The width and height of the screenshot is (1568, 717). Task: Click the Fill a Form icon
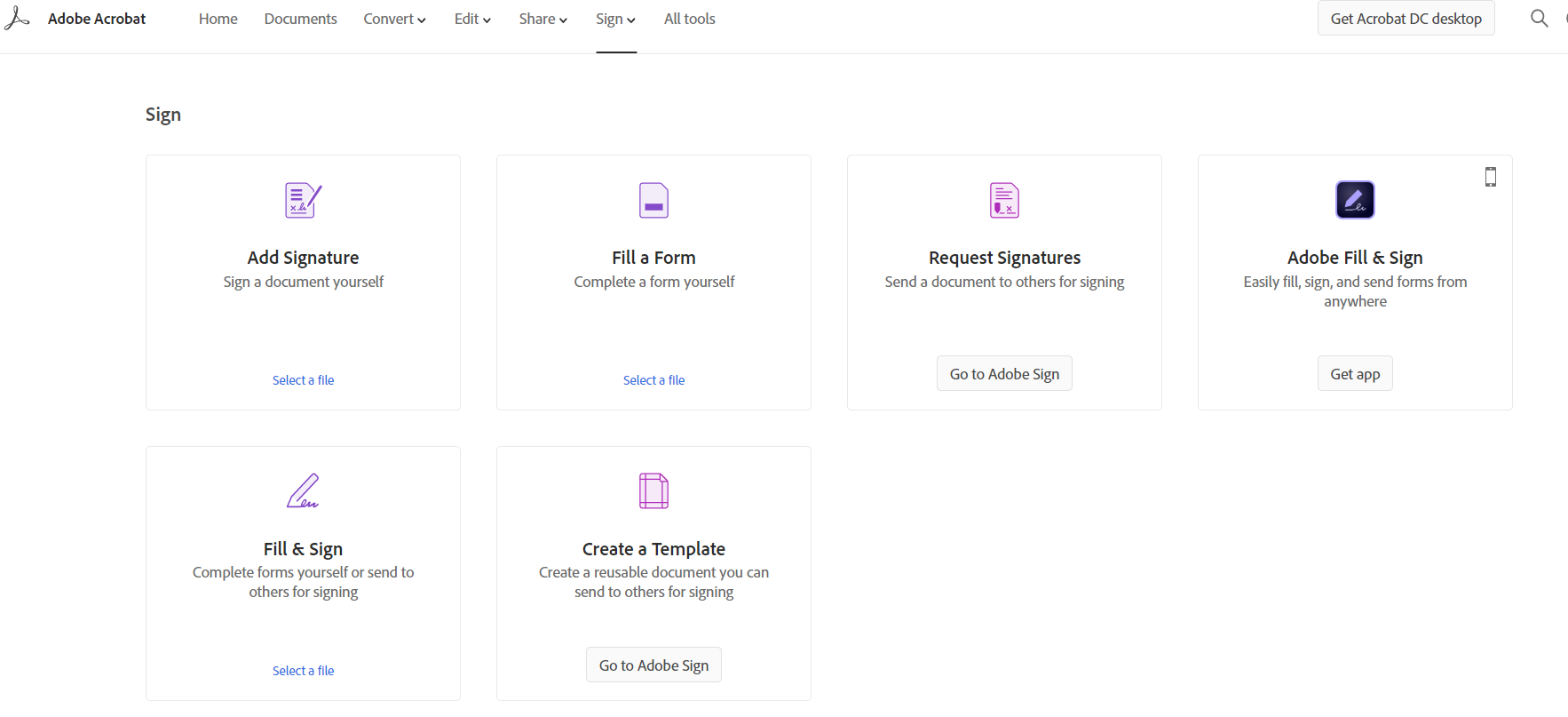[x=653, y=201]
